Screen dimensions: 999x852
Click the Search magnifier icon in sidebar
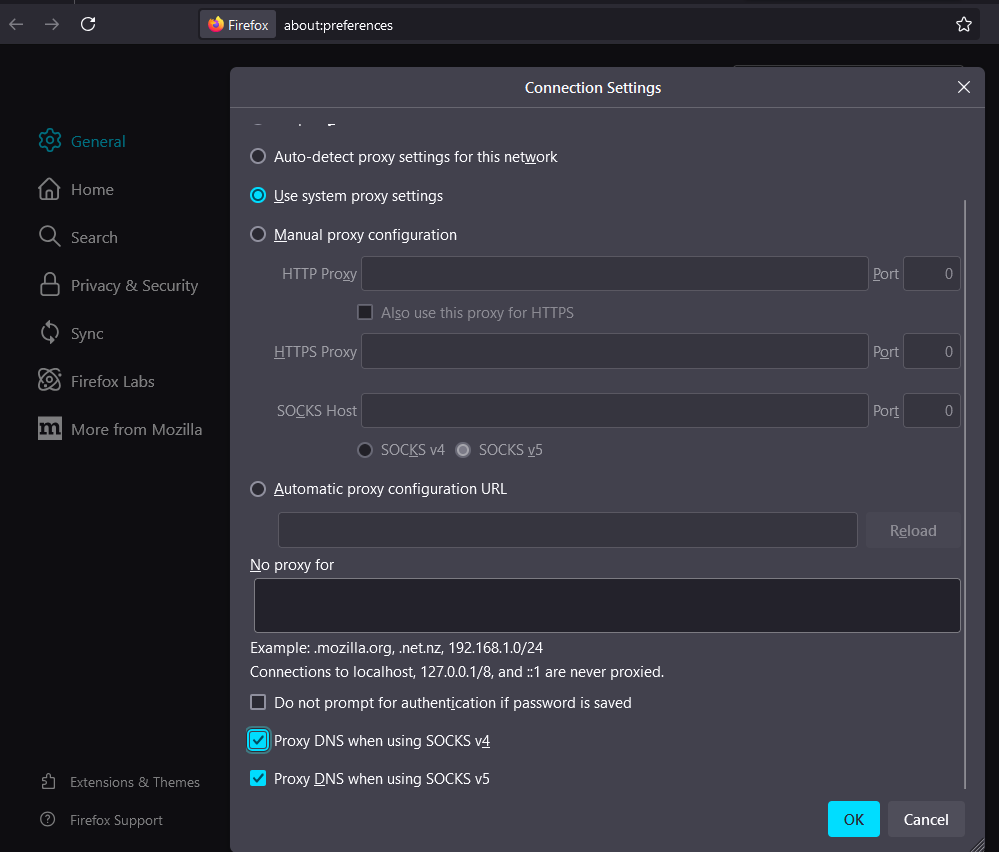pos(50,237)
